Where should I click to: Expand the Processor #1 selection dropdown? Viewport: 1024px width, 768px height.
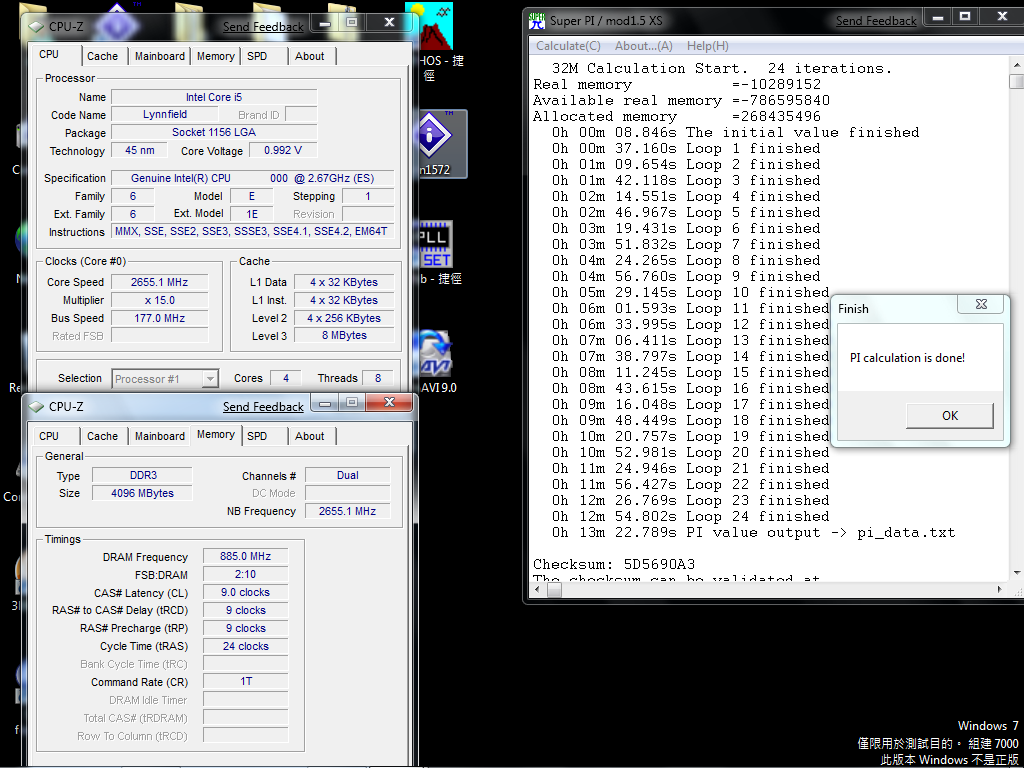(210, 379)
